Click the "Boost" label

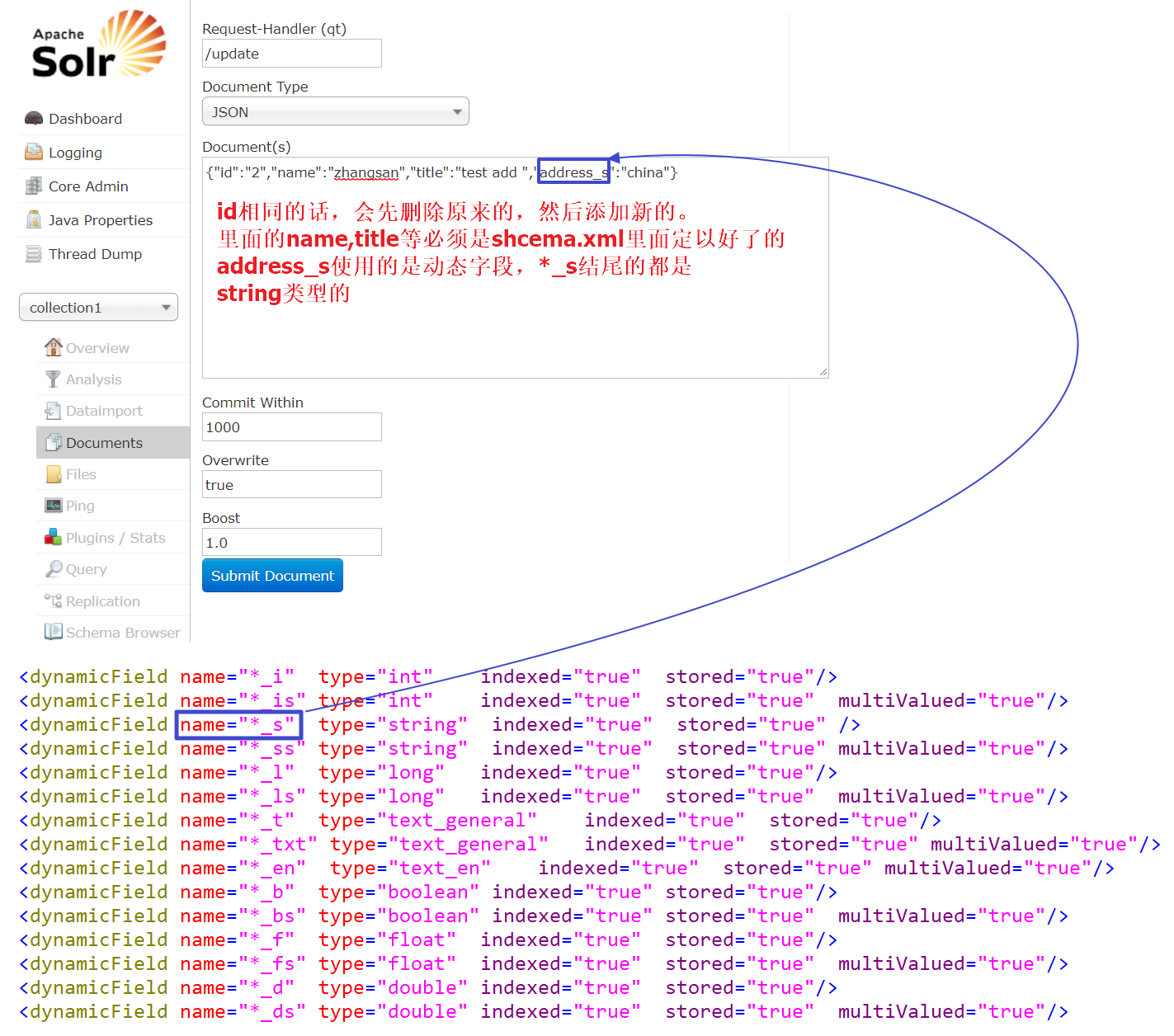pyautogui.click(x=221, y=518)
